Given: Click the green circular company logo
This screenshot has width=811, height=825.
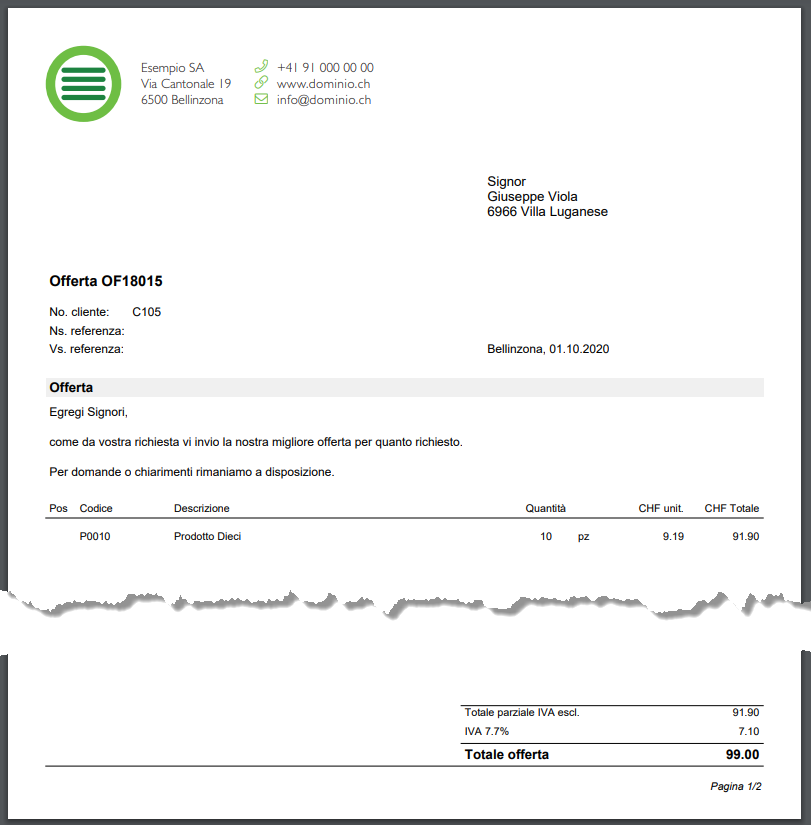Looking at the screenshot, I should (84, 84).
